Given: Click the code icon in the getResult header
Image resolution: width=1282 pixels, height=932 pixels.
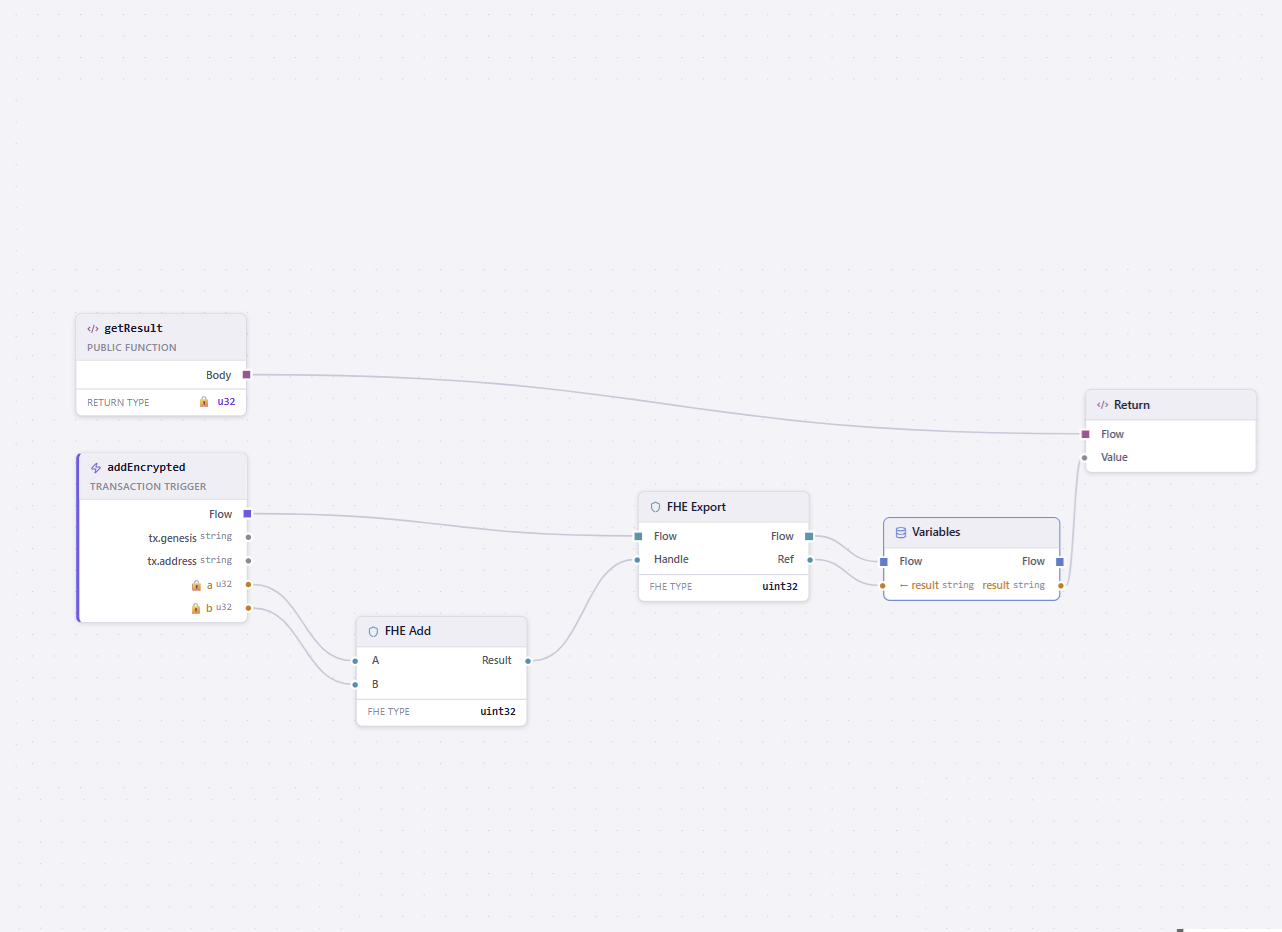Looking at the screenshot, I should point(92,328).
